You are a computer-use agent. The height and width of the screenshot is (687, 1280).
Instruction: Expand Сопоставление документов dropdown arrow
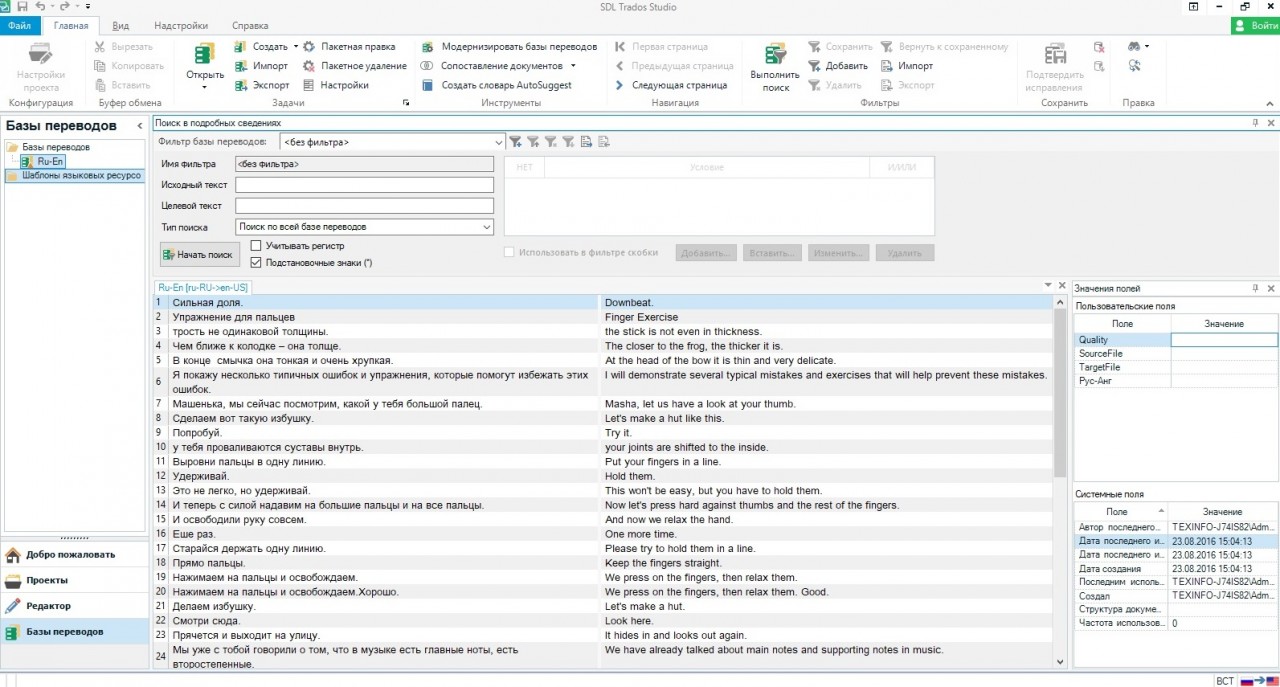pos(573,66)
